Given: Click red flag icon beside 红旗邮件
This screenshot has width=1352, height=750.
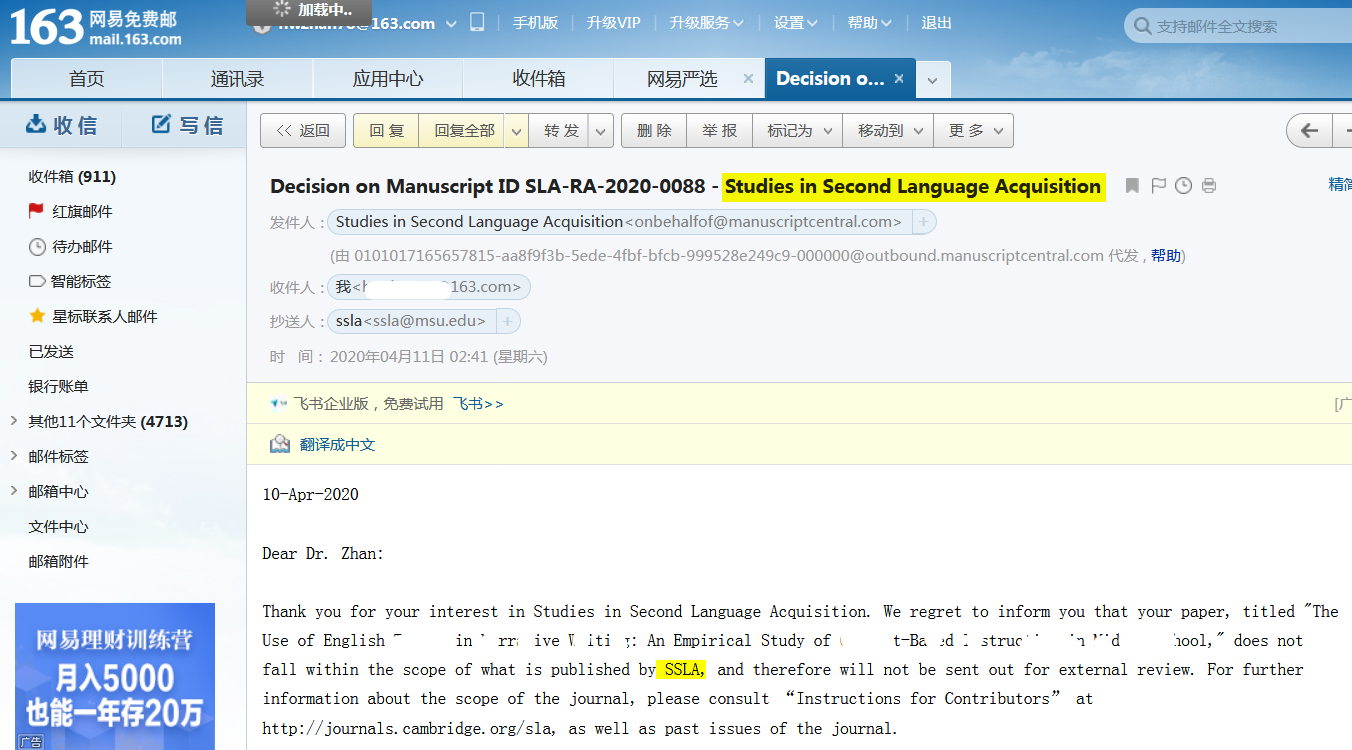Looking at the screenshot, I should pyautogui.click(x=37, y=211).
